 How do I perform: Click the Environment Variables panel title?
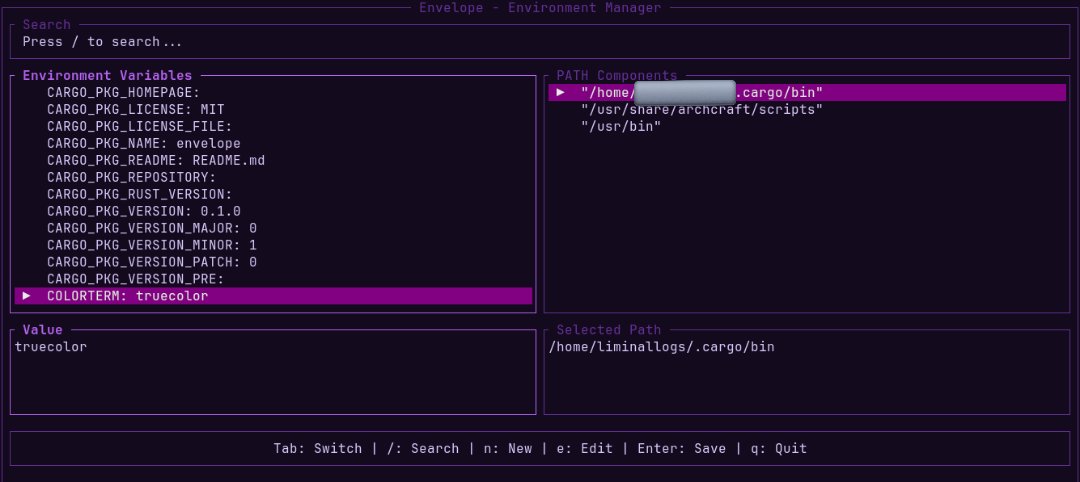click(x=107, y=76)
